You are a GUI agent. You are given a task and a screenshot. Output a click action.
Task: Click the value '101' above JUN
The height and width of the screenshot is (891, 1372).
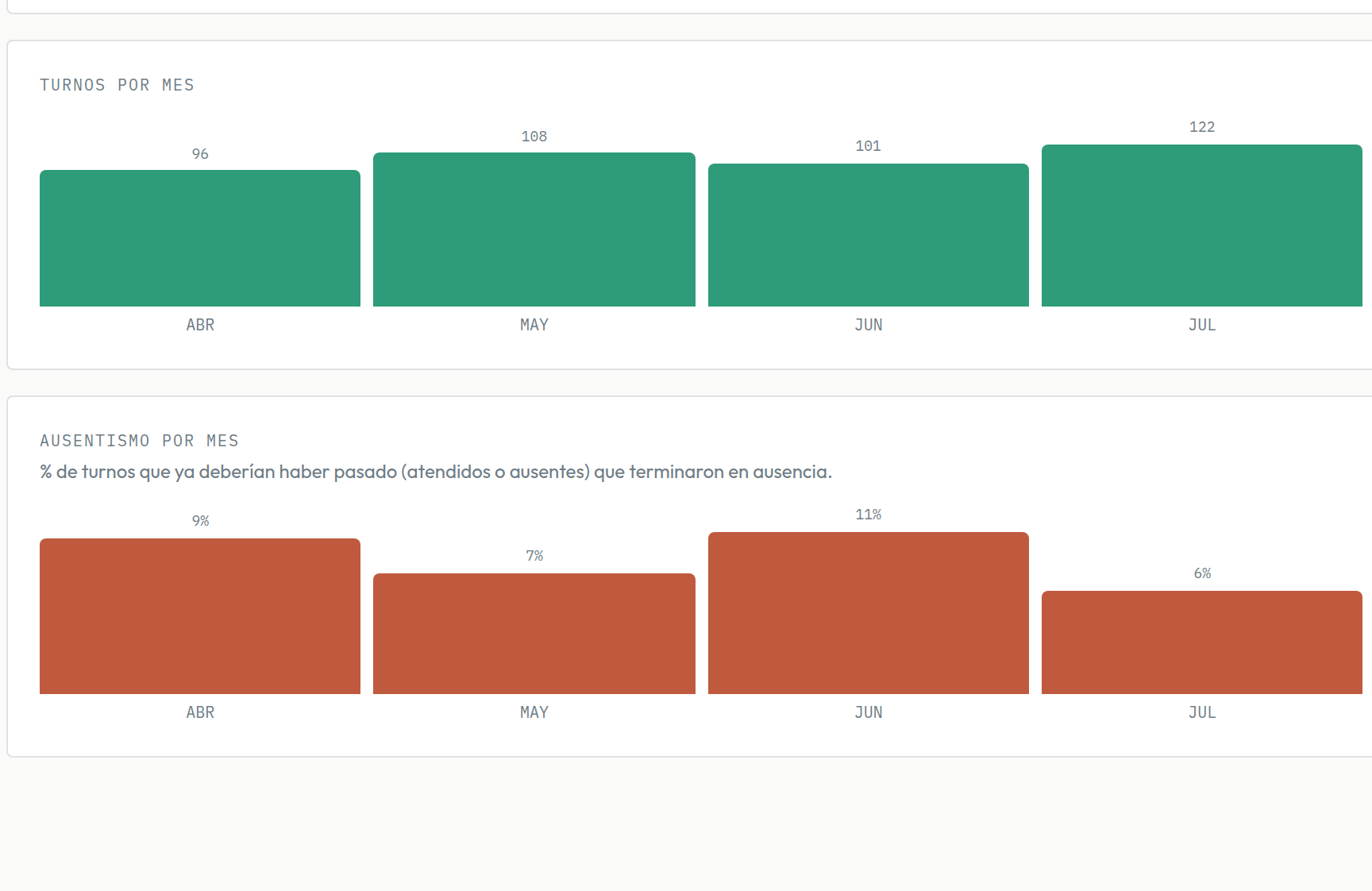869,146
